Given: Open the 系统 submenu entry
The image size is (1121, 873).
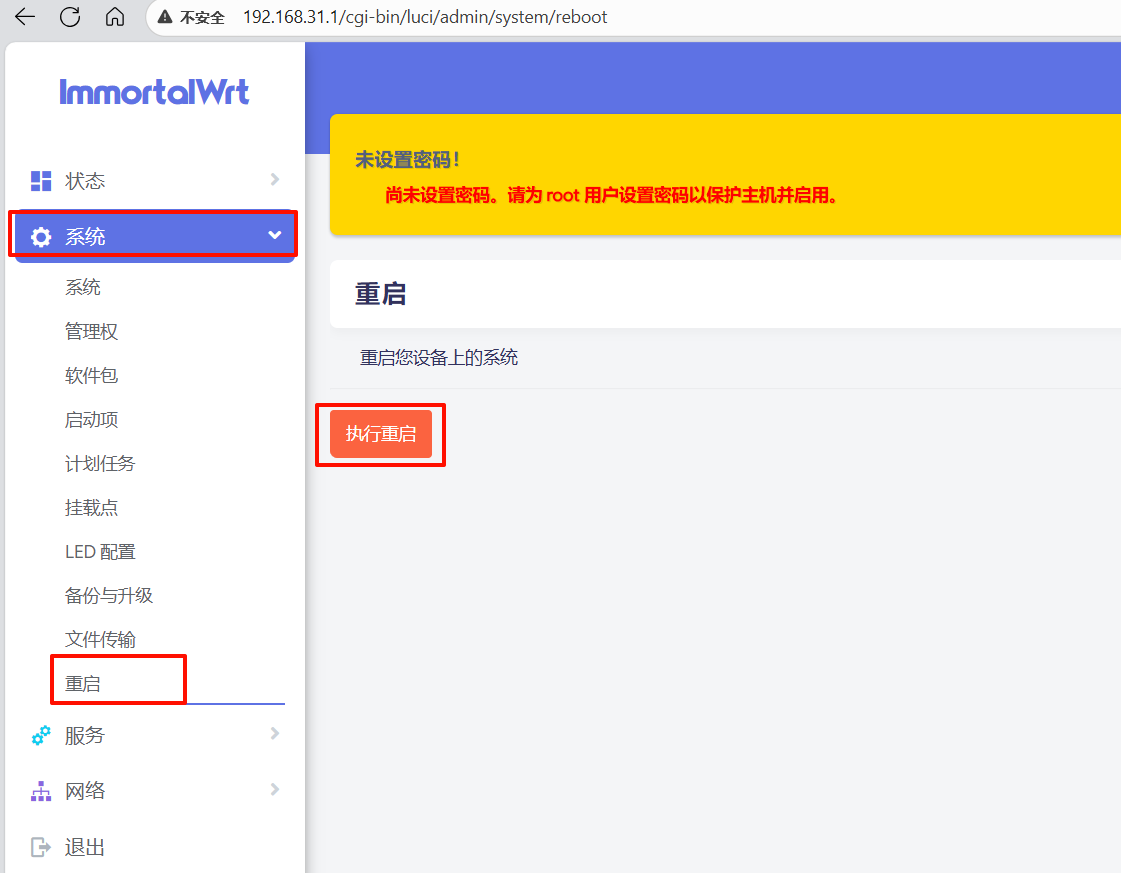Looking at the screenshot, I should 83,287.
